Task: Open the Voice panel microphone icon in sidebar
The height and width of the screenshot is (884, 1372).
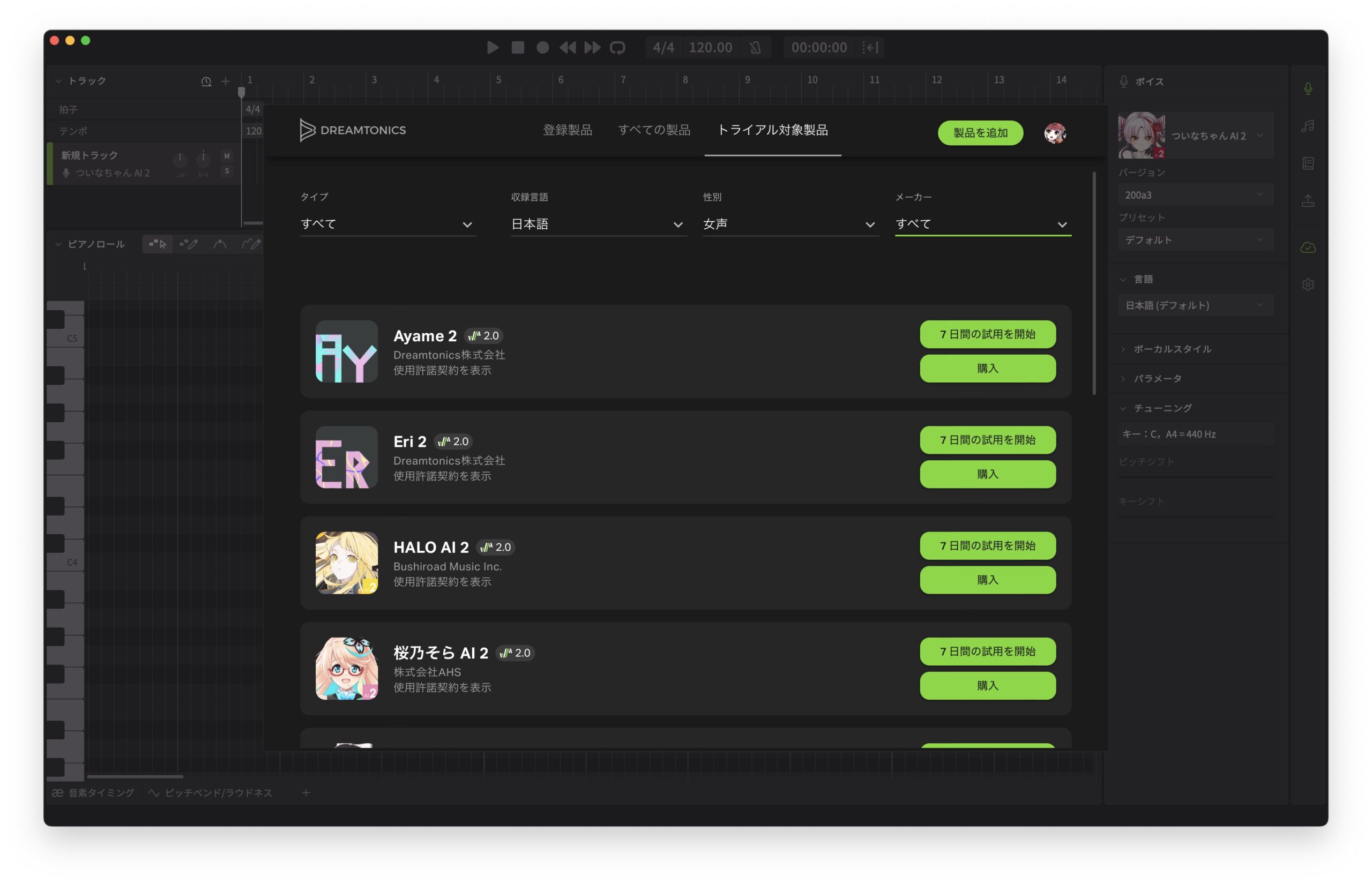Action: click(x=1308, y=88)
